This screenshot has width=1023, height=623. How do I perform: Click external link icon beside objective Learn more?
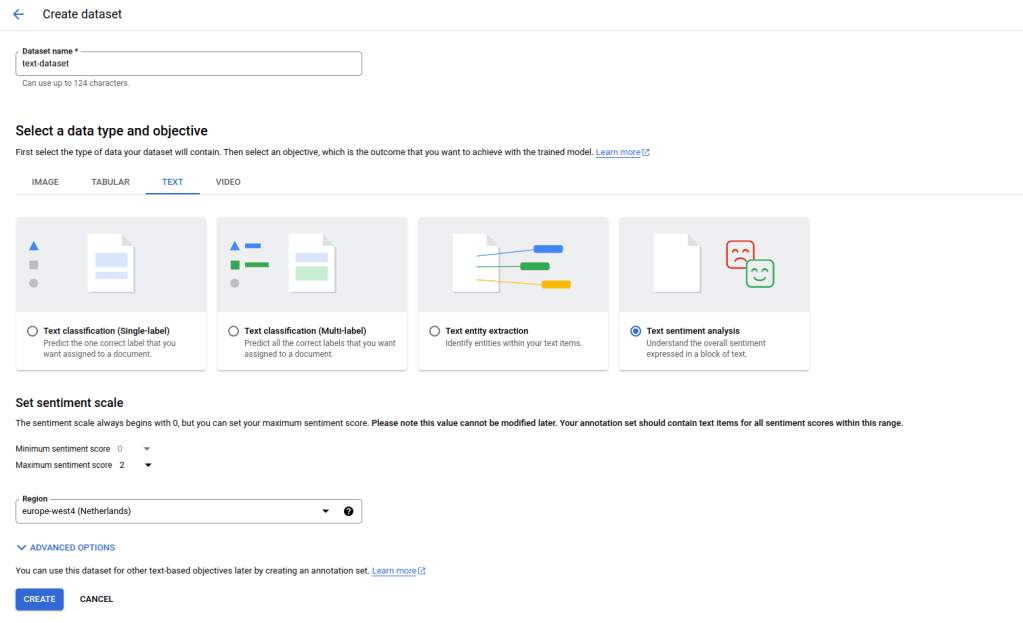[x=646, y=153]
